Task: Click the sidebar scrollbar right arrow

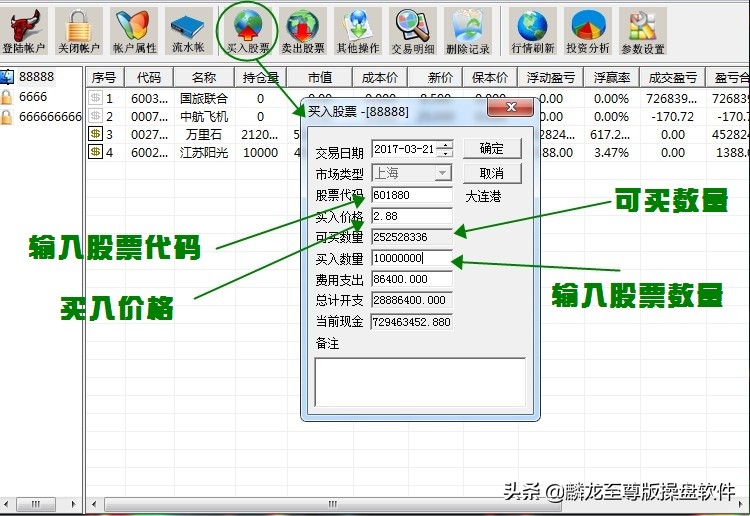Action: (73, 505)
